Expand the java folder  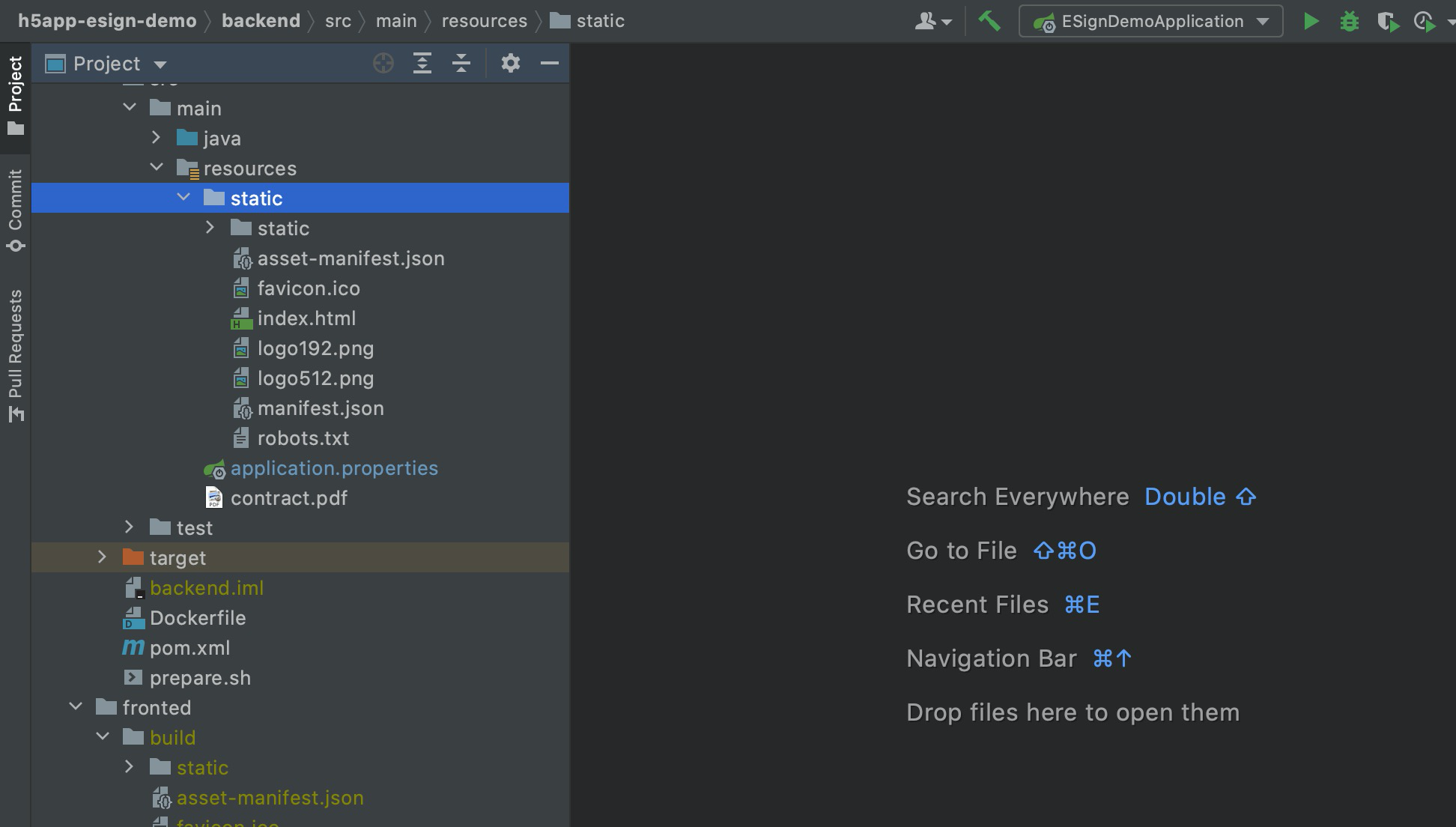coord(157,138)
